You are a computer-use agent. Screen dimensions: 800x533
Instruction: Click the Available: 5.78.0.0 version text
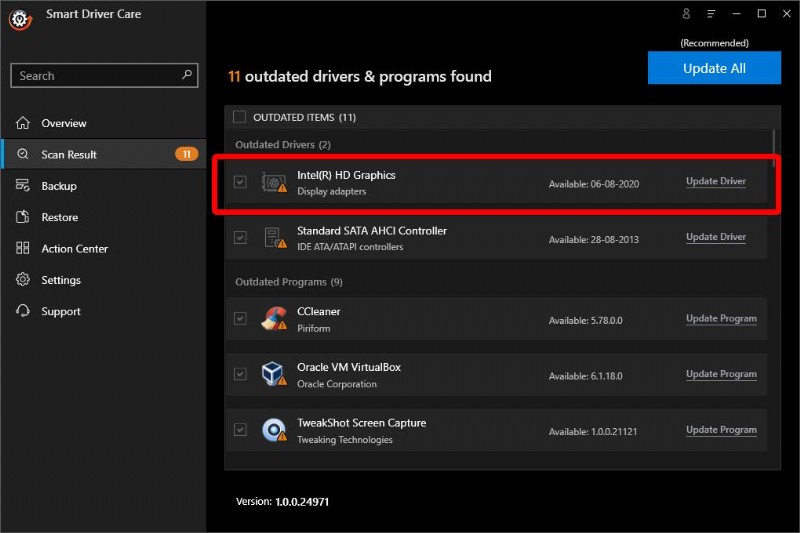(585, 320)
